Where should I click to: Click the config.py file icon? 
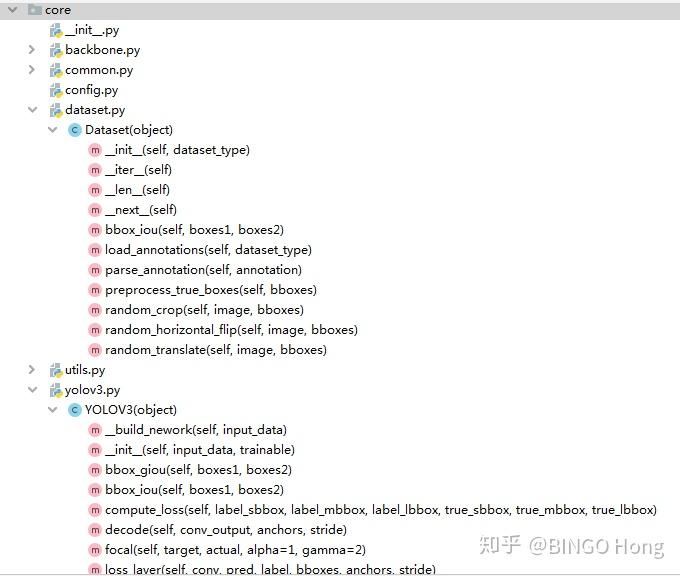56,90
